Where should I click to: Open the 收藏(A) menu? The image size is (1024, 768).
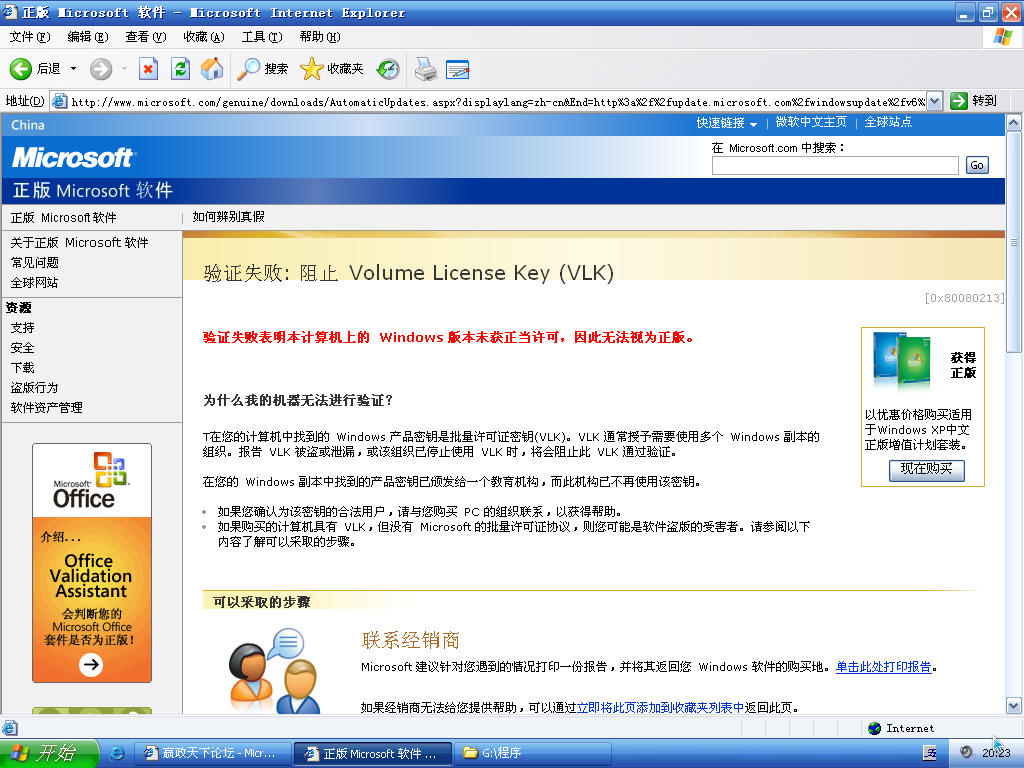click(204, 37)
